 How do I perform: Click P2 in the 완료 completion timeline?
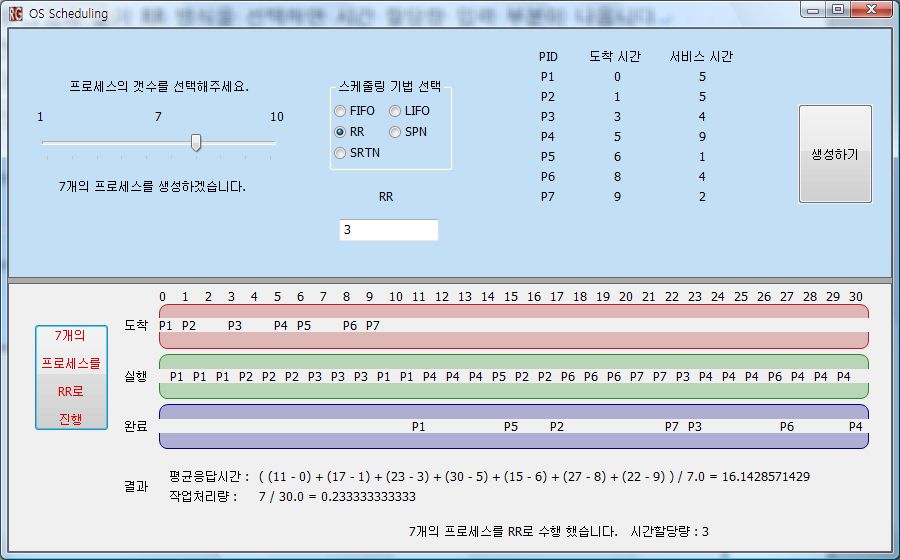(x=557, y=427)
